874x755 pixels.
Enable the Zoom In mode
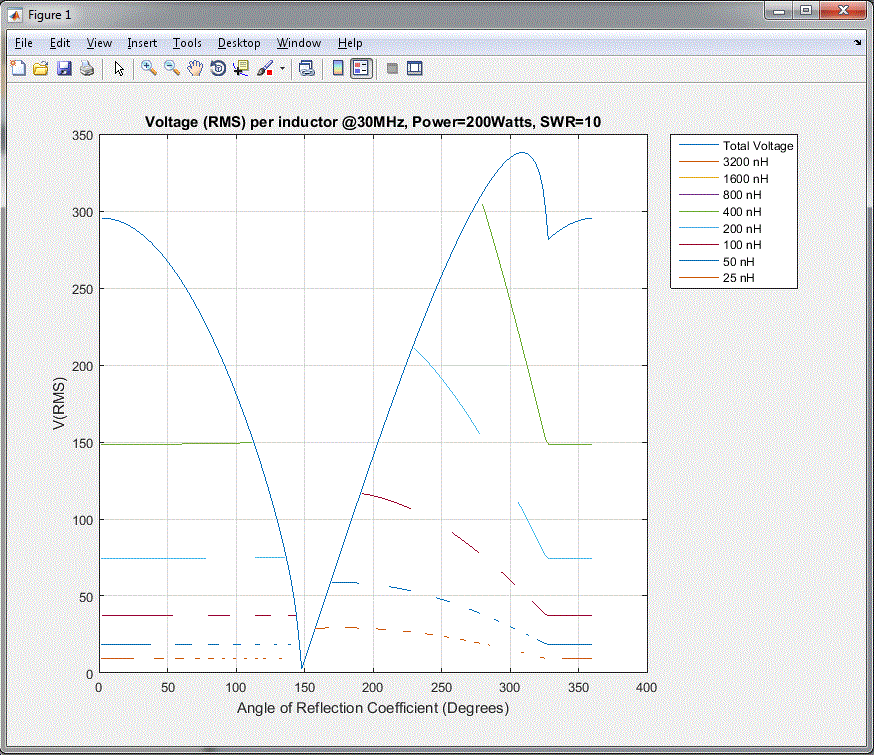[148, 68]
